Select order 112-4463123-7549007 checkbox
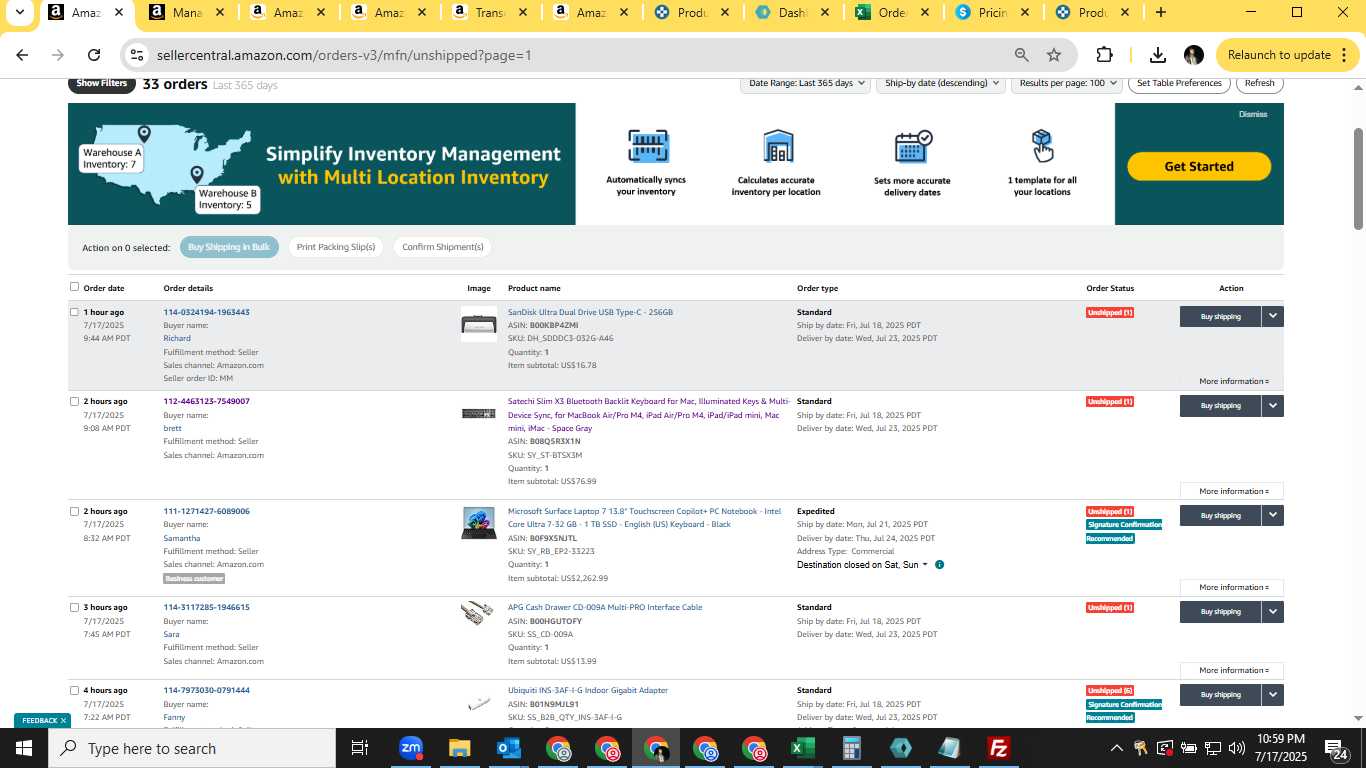 pyautogui.click(x=74, y=401)
